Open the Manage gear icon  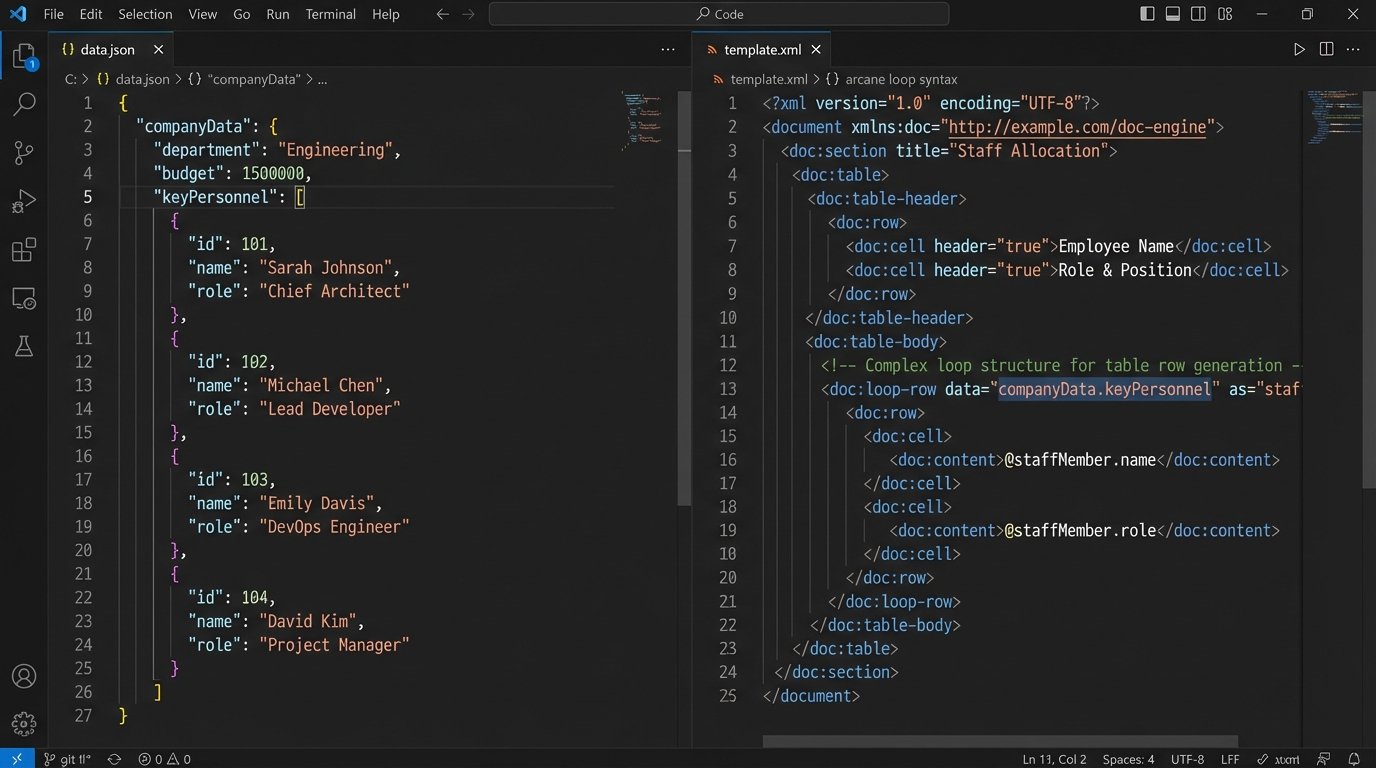[x=24, y=723]
